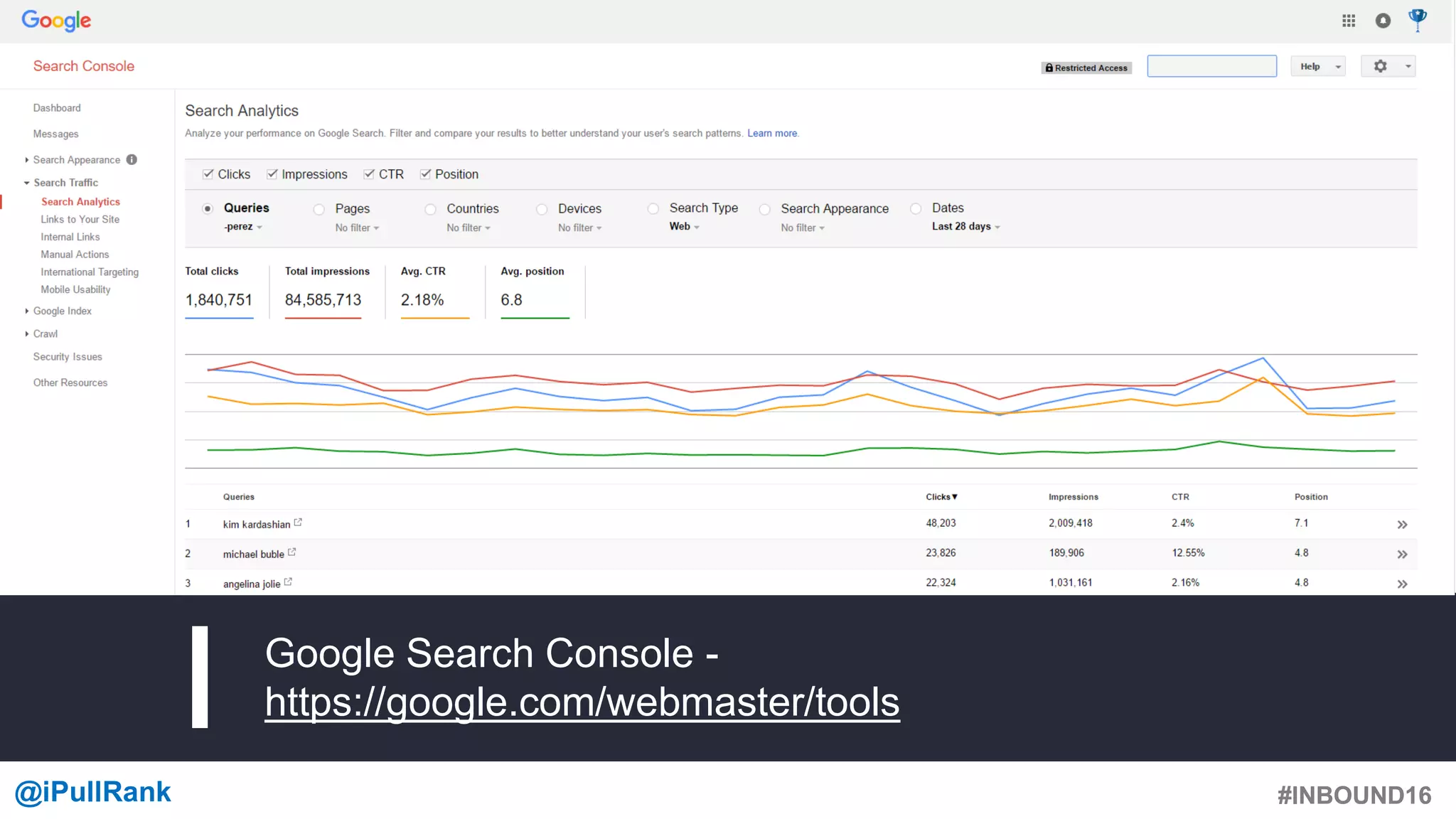Open the google.com/webmaster/tools URL link
1456x819 pixels.
[x=582, y=702]
